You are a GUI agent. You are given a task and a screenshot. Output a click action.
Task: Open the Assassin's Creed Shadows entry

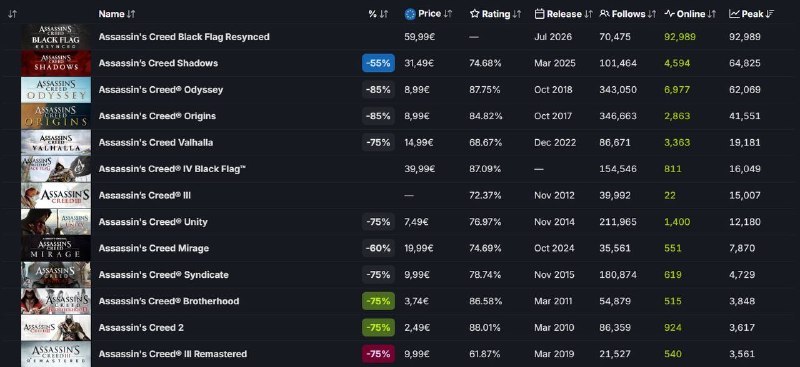[x=158, y=63]
